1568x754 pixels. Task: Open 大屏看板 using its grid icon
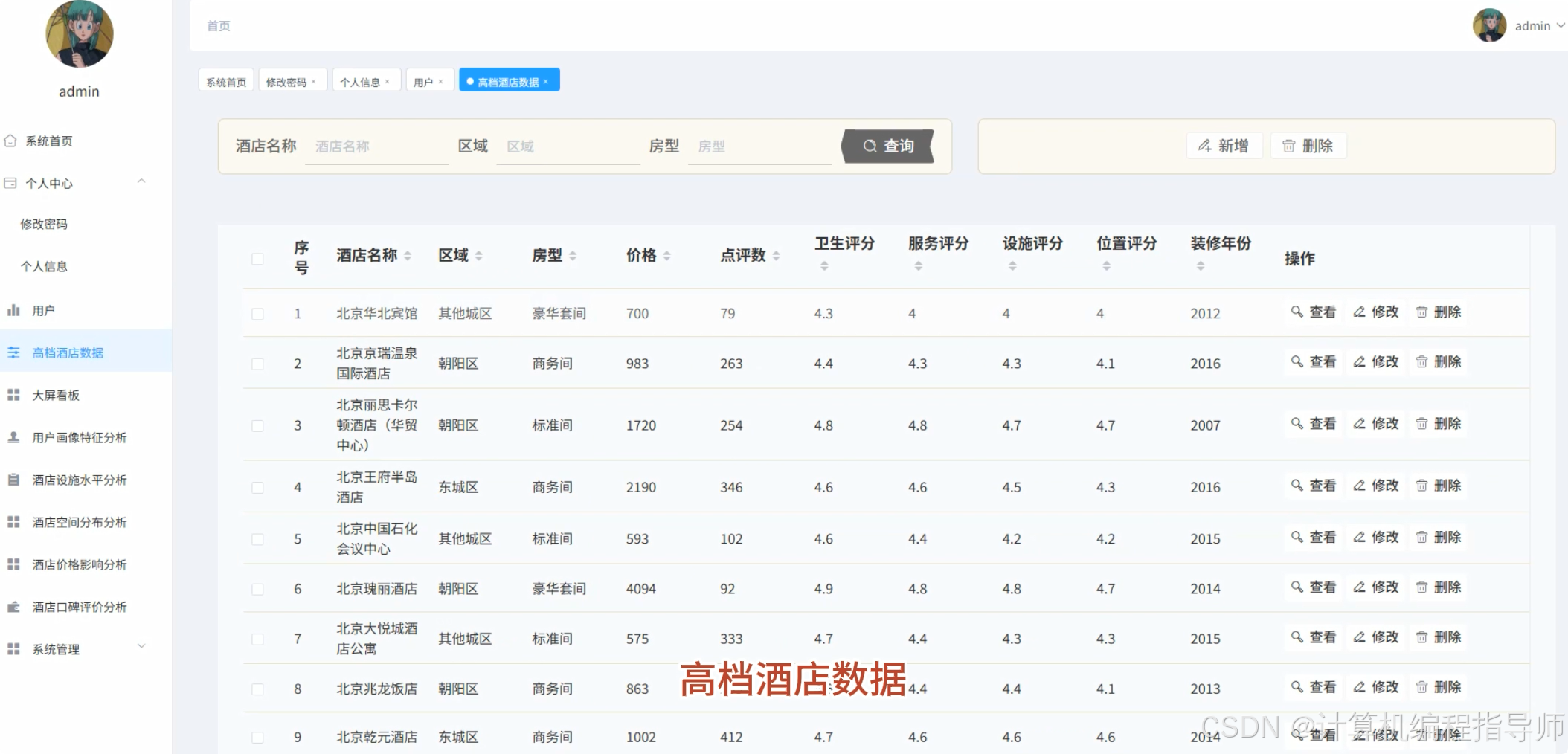13,395
